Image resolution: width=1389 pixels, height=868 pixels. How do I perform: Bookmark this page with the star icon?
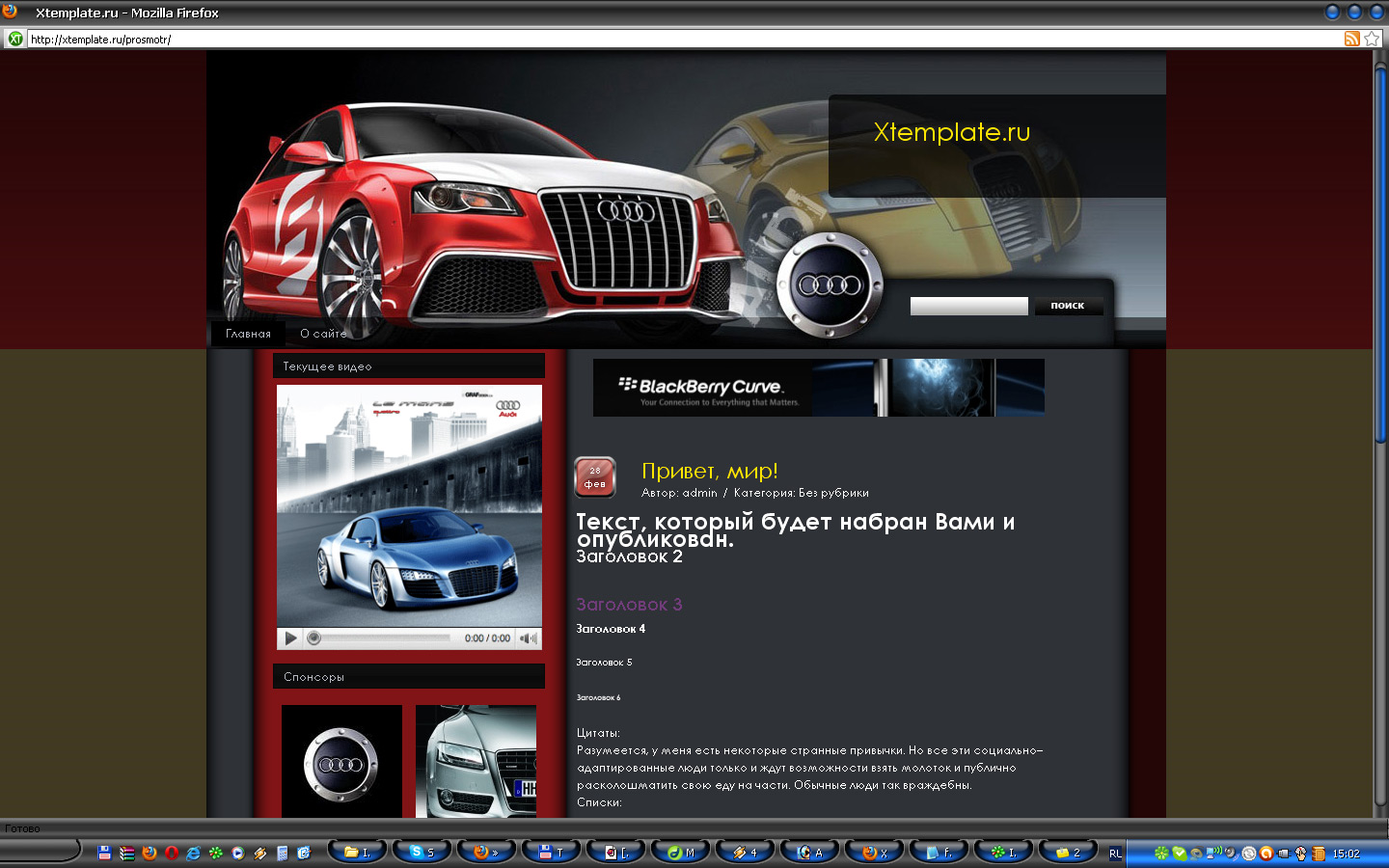tap(1372, 39)
